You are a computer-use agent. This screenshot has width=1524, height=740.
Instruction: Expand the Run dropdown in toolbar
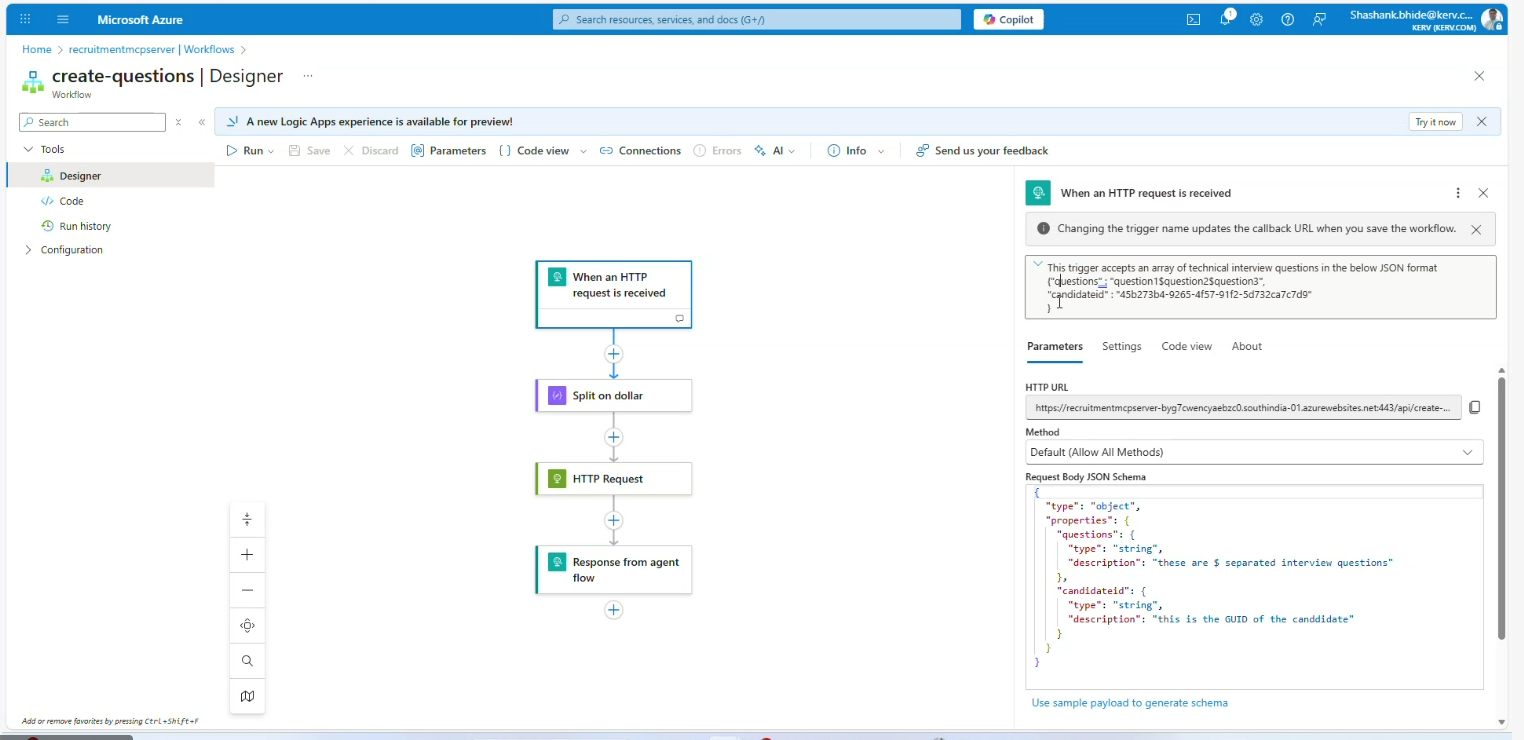271,151
